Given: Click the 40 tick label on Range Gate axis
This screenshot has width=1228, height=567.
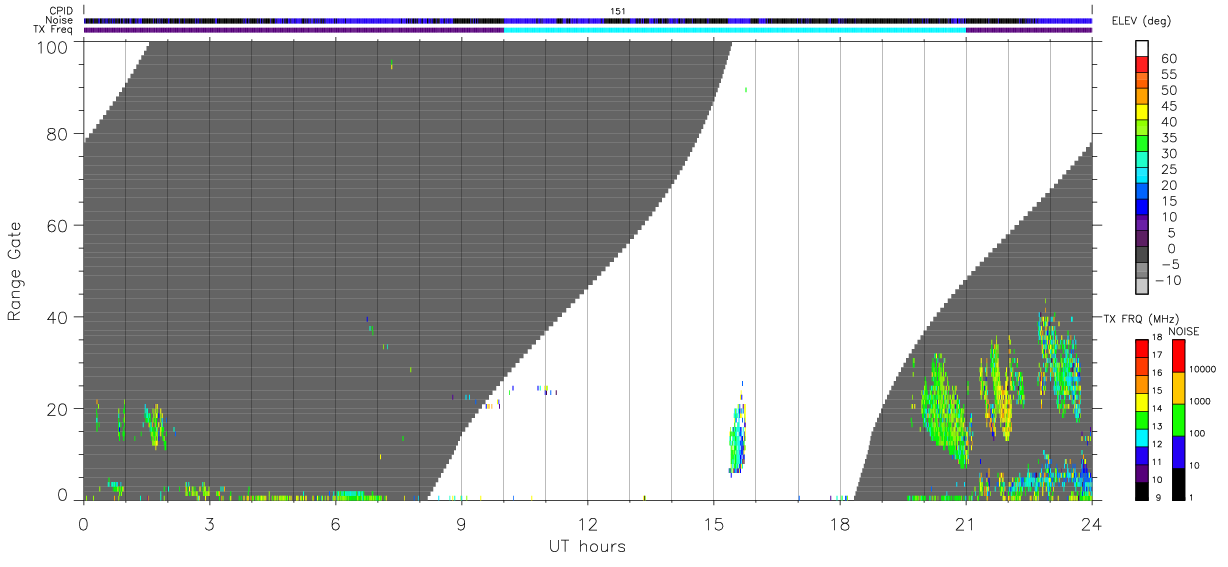Looking at the screenshot, I should pos(59,317).
